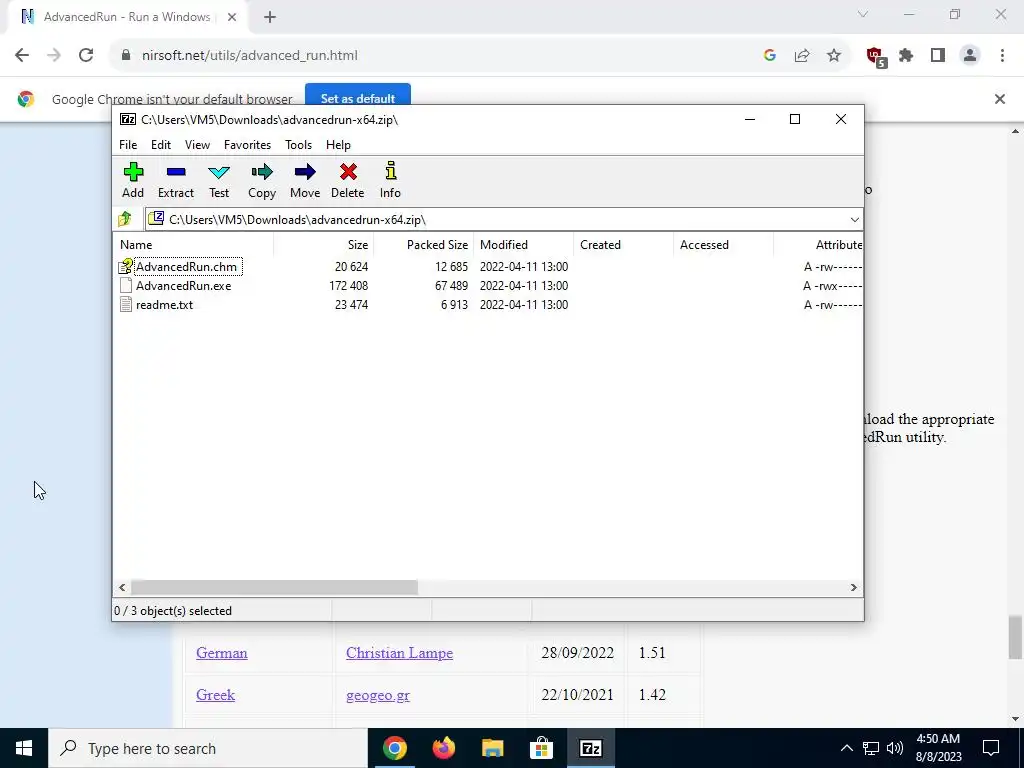The width and height of the screenshot is (1024, 768).
Task: Click the size value 172 408
Action: click(349, 285)
